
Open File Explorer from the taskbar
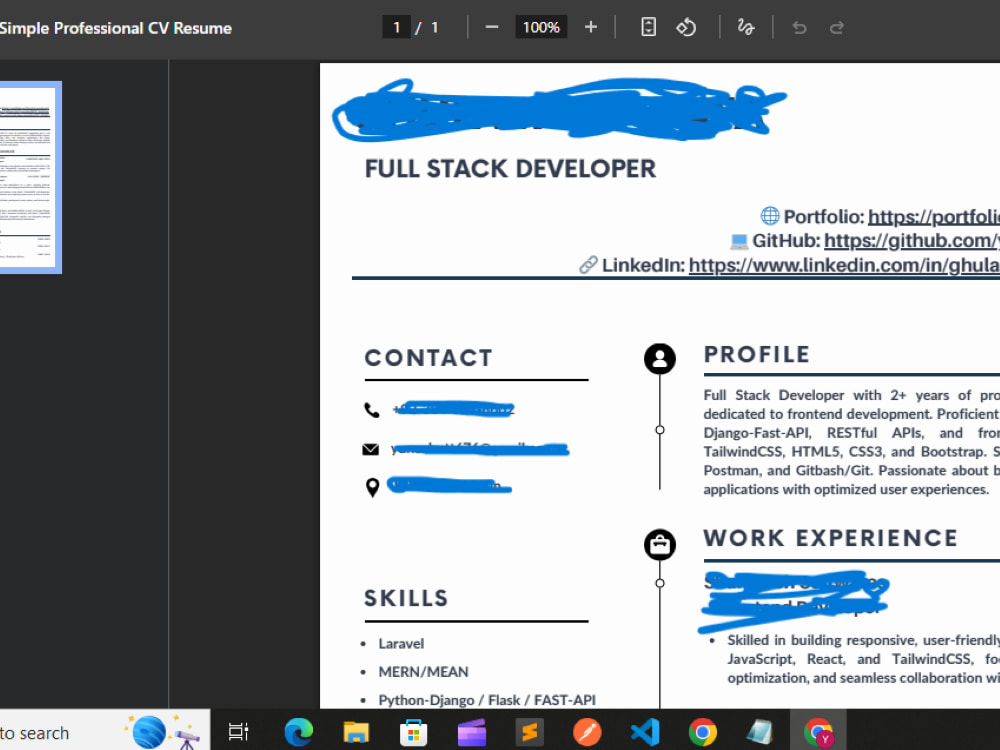(356, 732)
